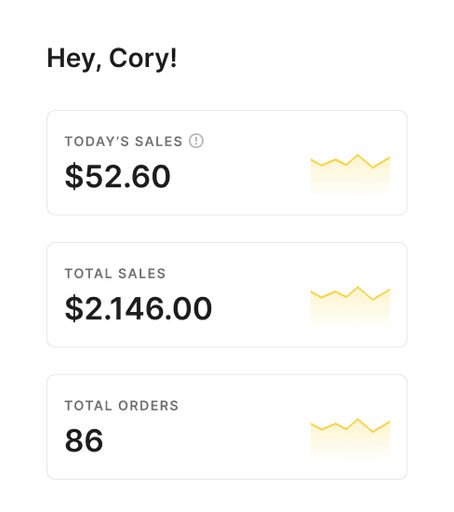This screenshot has width=454, height=512.
Task: Click the Today's Sales sparkline chart
Action: coord(350,175)
